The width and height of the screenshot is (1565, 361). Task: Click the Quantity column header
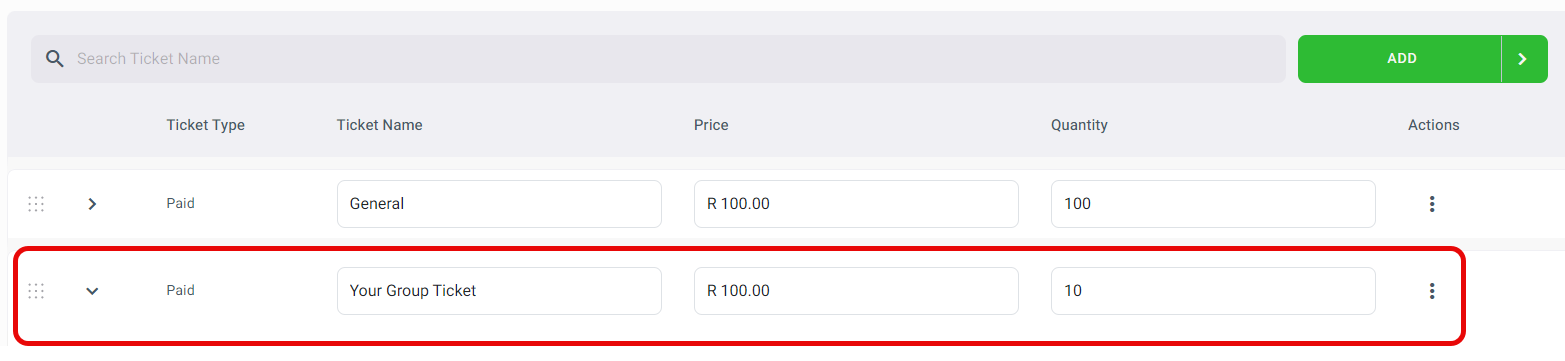click(x=1079, y=125)
